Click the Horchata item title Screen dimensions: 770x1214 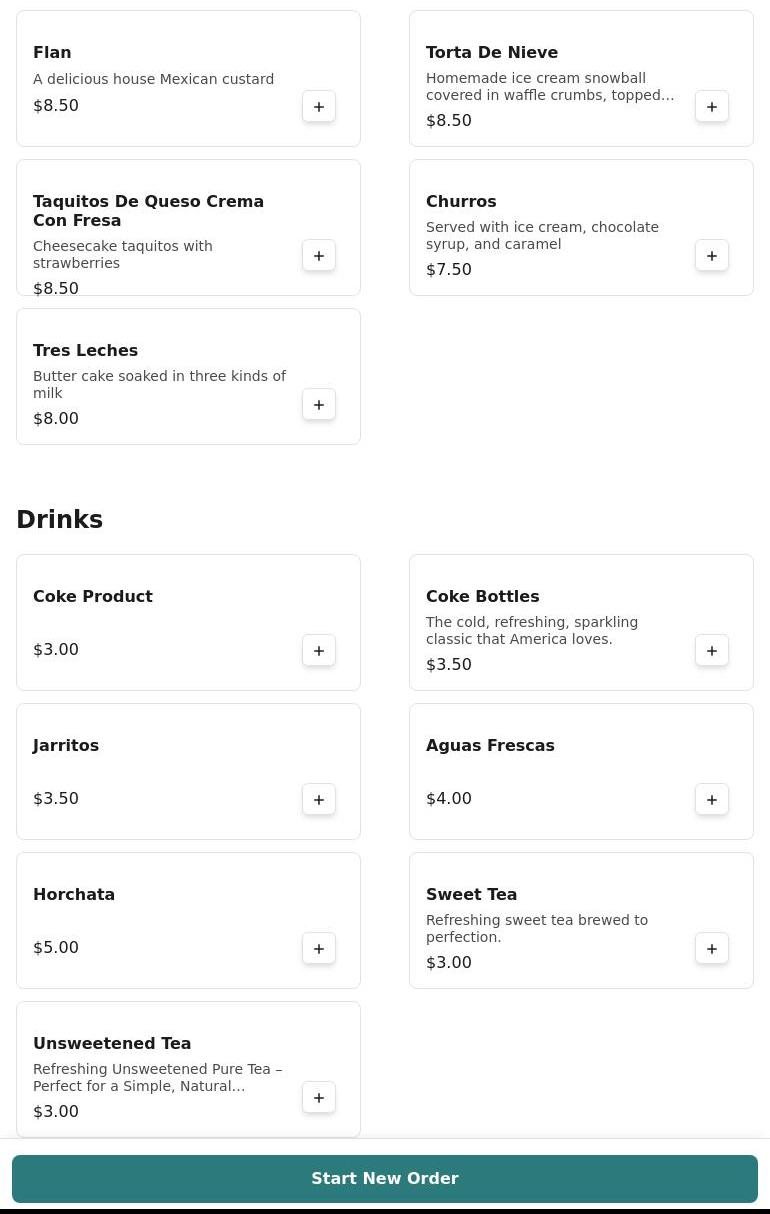pyautogui.click(x=74, y=895)
